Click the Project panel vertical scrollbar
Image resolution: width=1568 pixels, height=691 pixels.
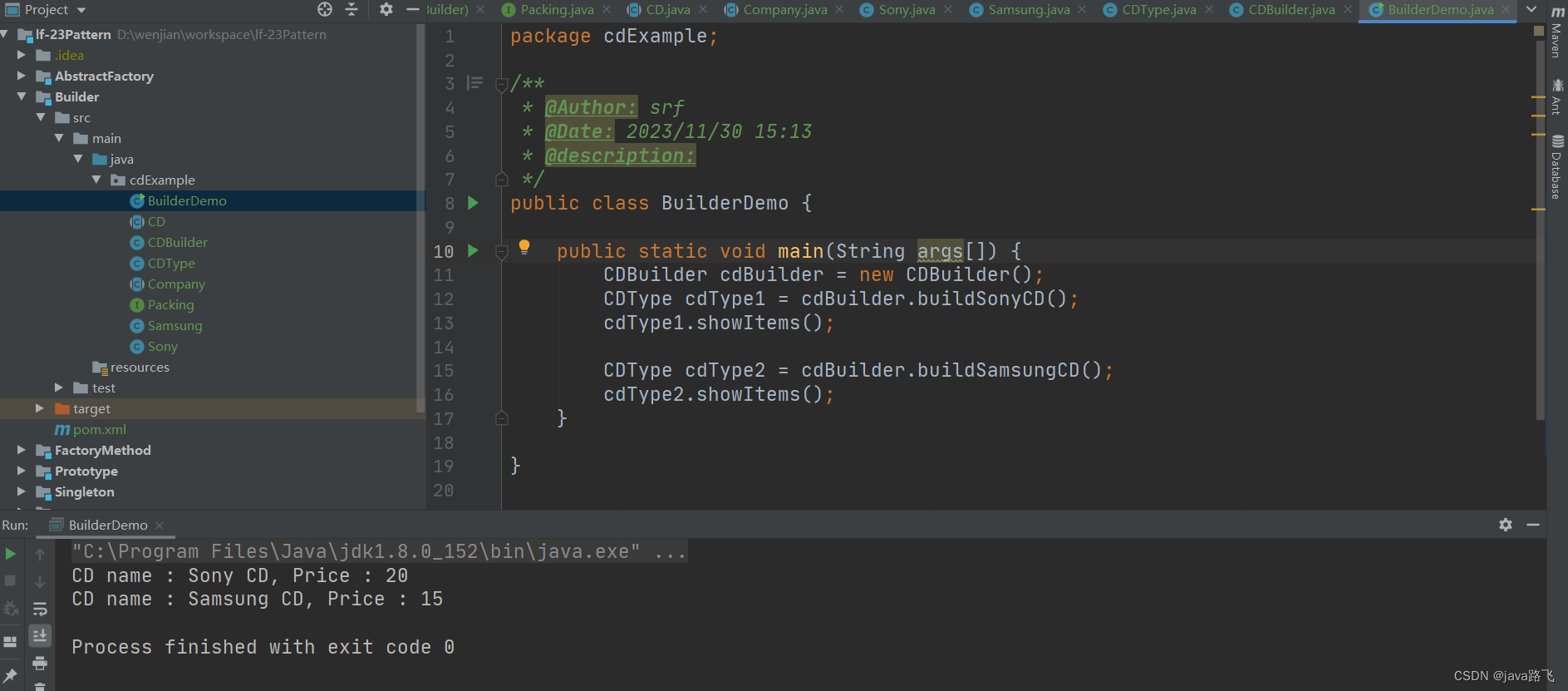(x=420, y=216)
